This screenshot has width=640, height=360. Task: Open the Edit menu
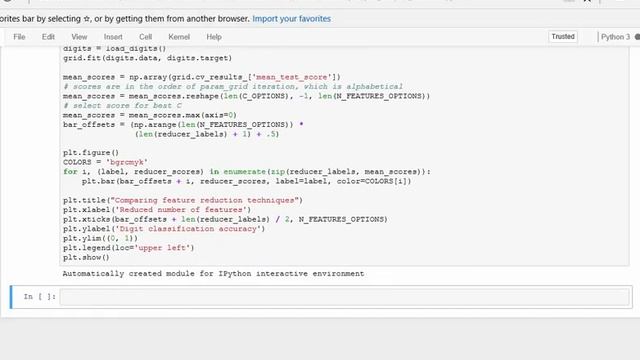(x=48, y=37)
